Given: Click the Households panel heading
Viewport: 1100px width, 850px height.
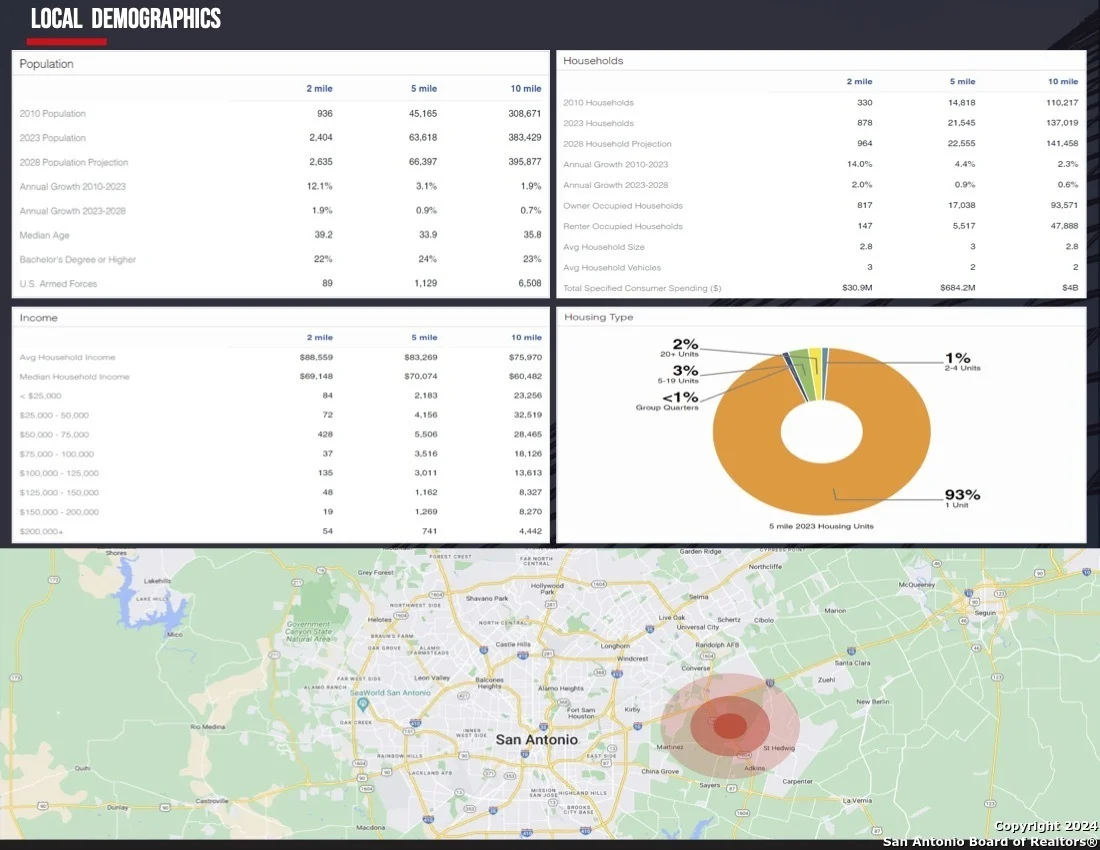Looking at the screenshot, I should [593, 61].
